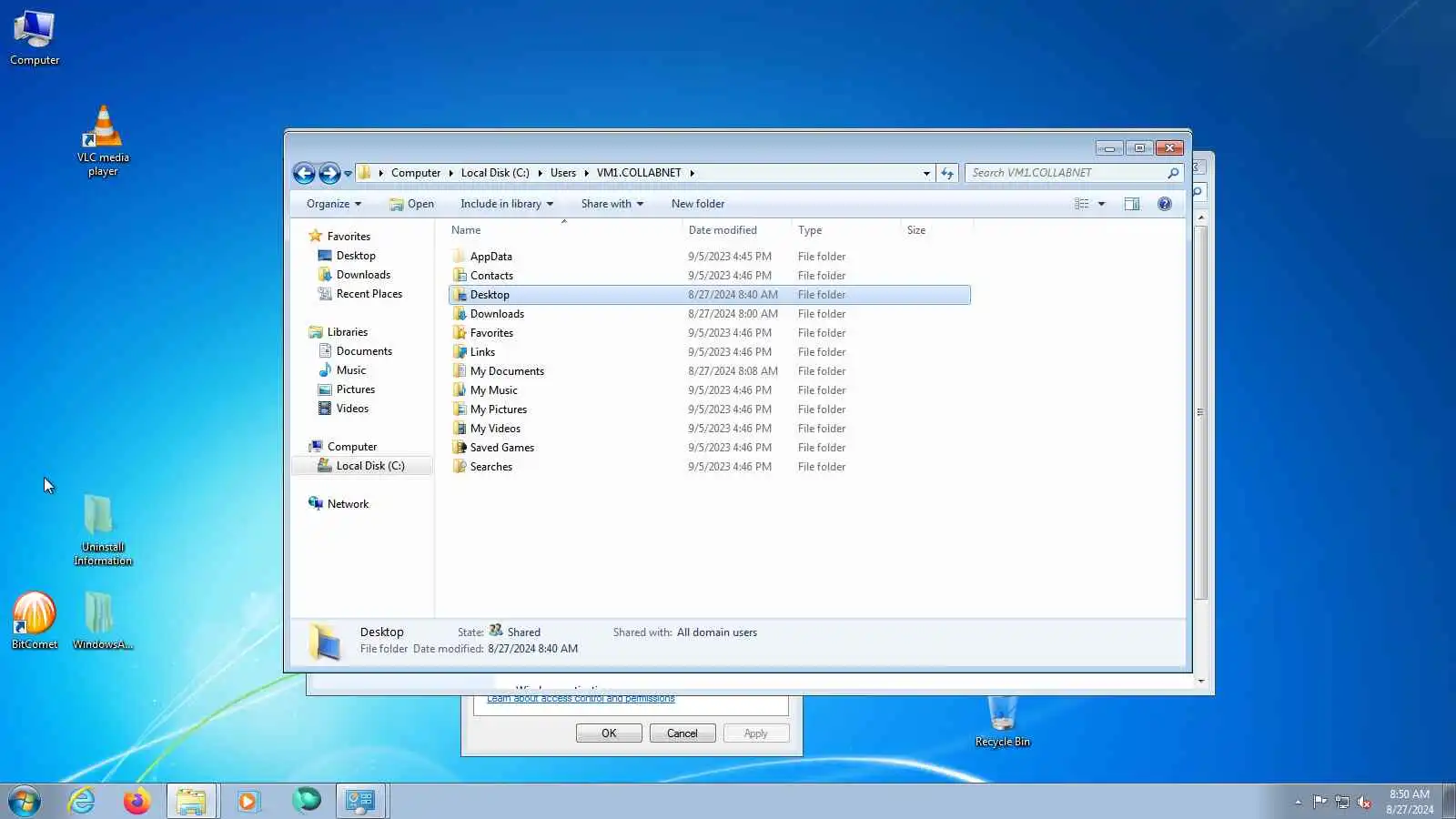Screen dimensions: 1456x819
Task: Open the access control and permissions link
Action: click(581, 698)
